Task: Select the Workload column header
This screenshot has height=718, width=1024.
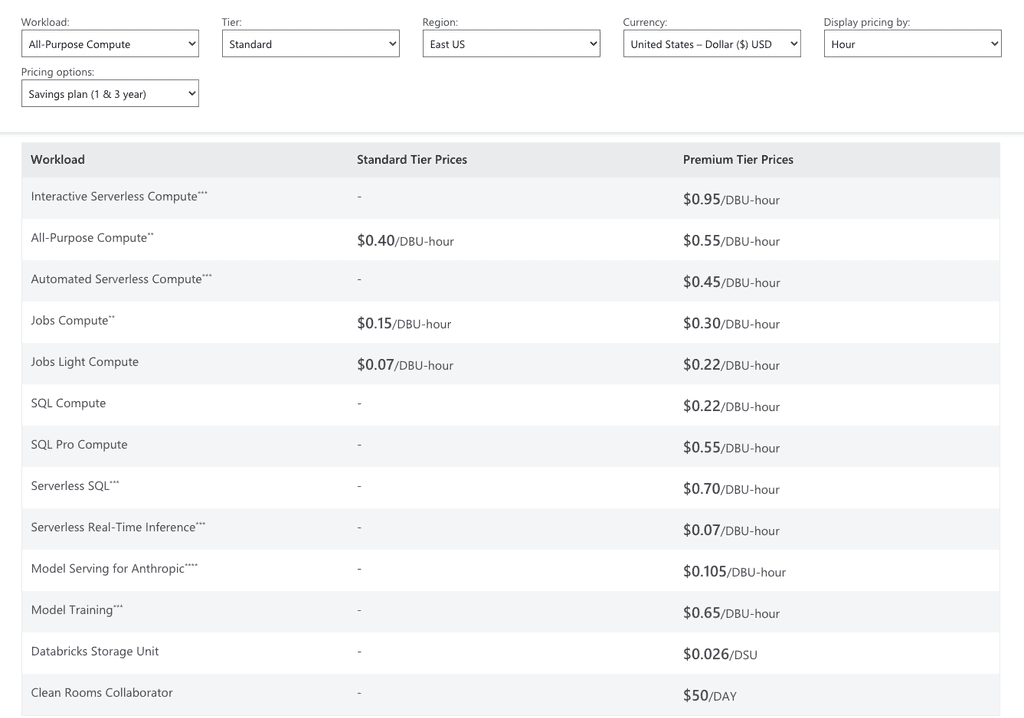Action: pos(57,159)
